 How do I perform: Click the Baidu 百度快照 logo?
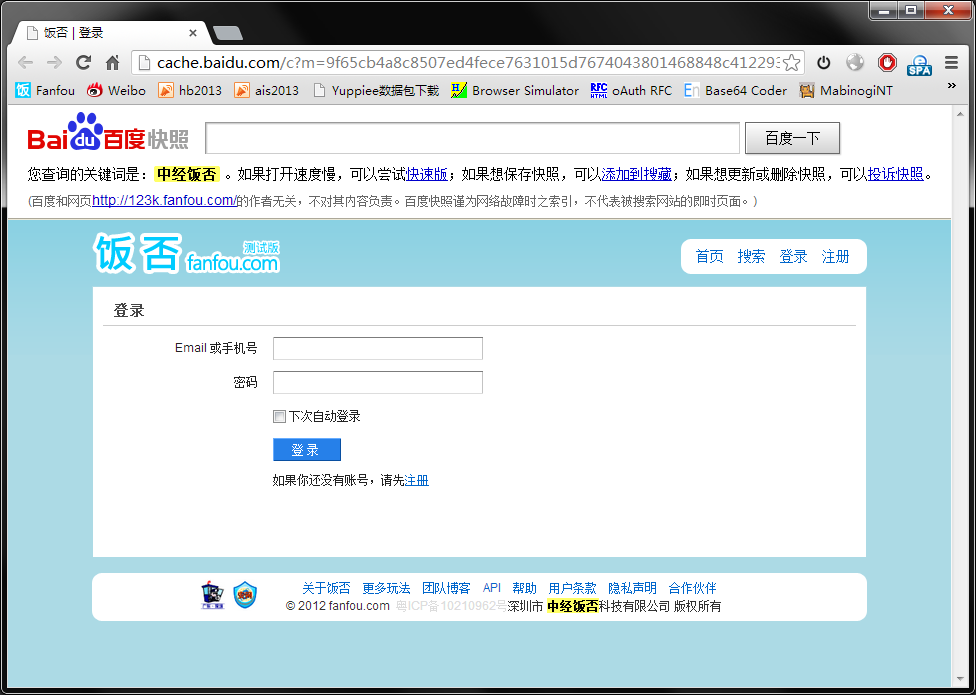[108, 132]
